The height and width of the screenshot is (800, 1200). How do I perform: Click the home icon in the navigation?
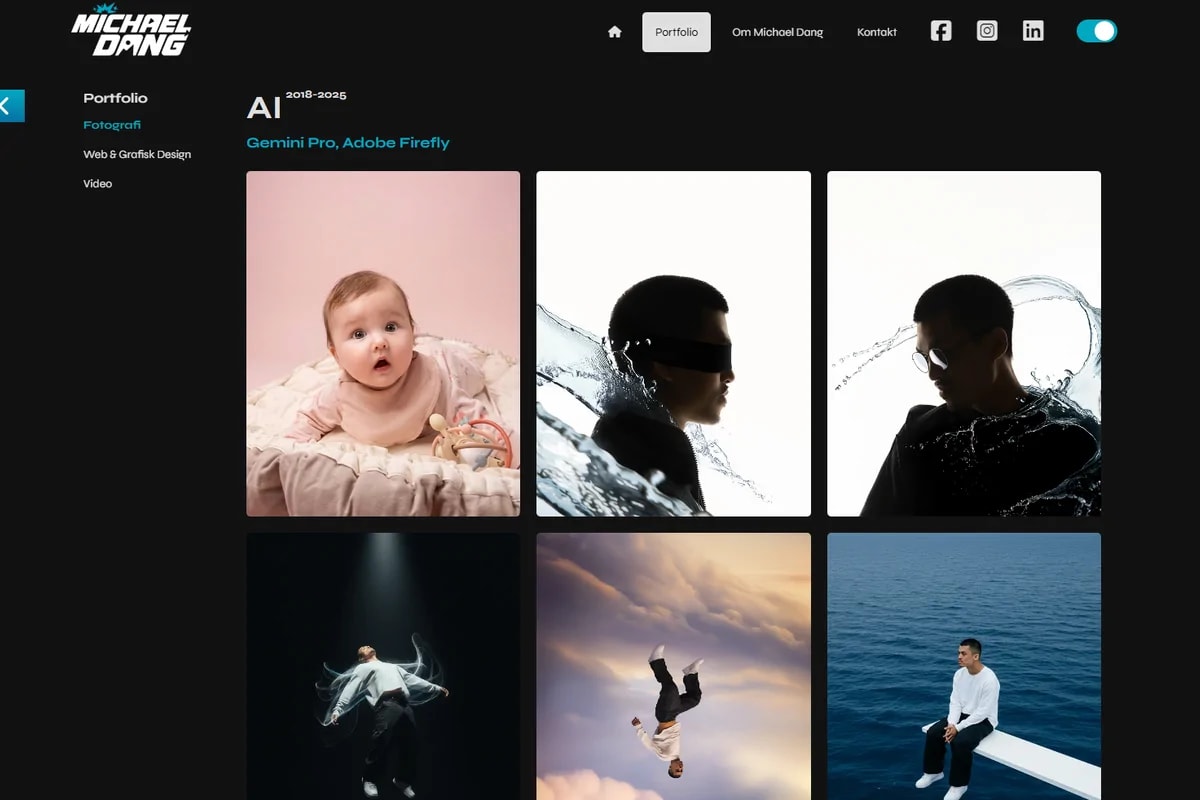pyautogui.click(x=615, y=32)
